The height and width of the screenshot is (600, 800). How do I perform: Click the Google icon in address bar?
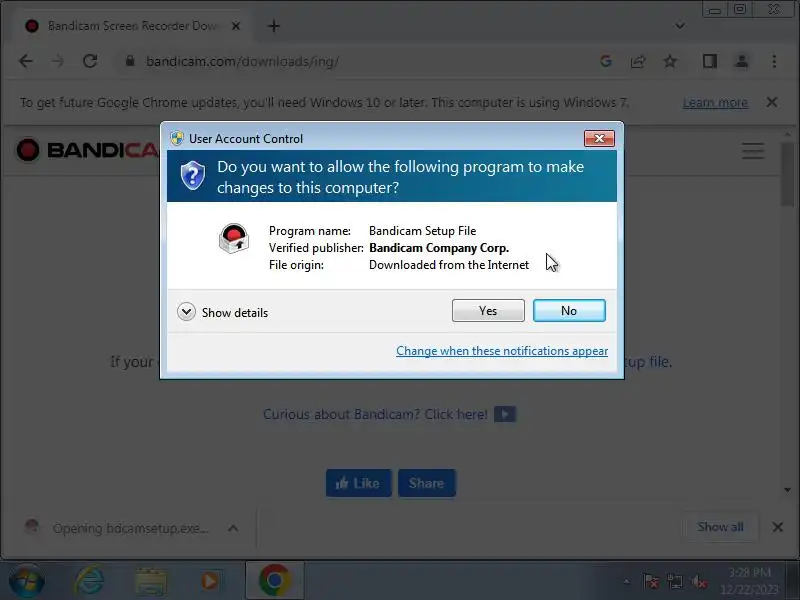pos(606,62)
